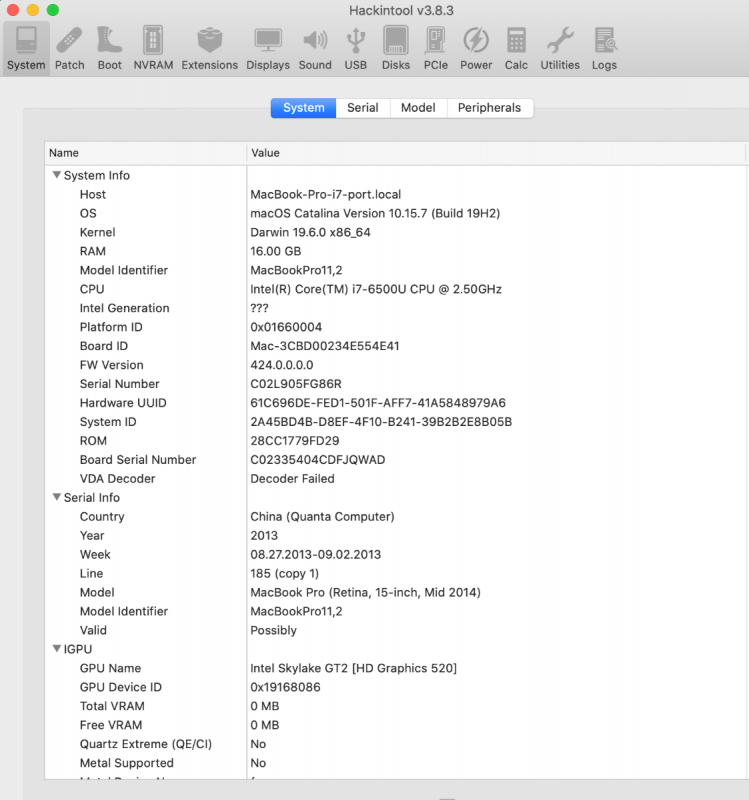749x800 pixels.
Task: Collapse the System Info group
Action: coord(57,175)
